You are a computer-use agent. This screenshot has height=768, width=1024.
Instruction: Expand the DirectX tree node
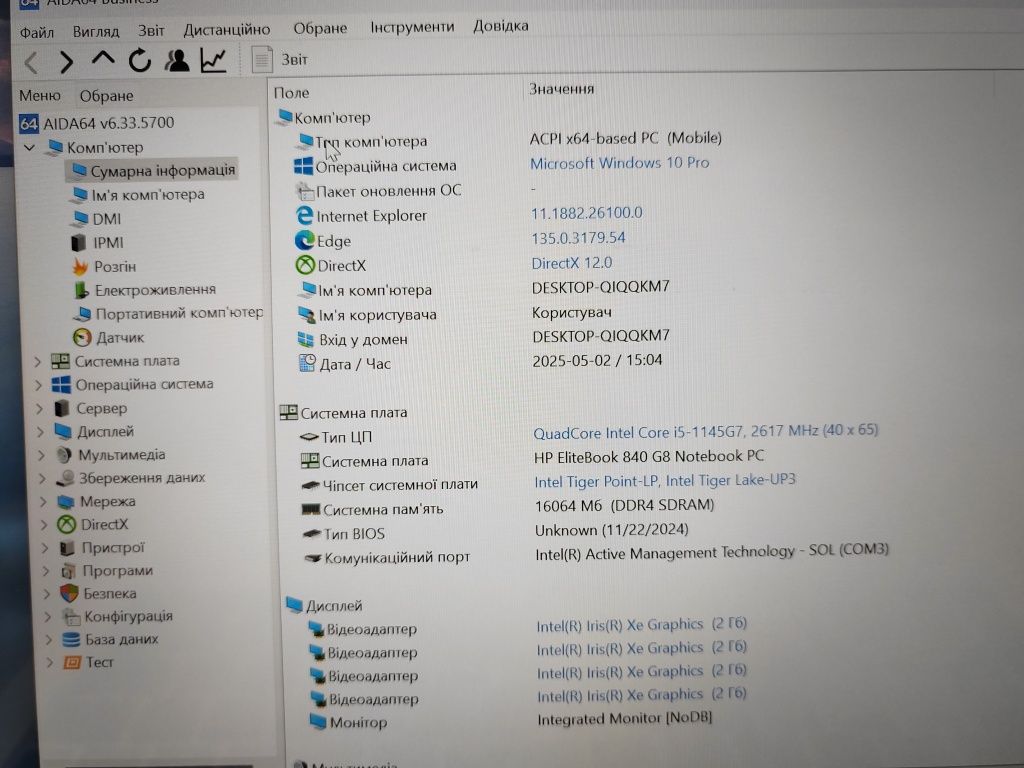tap(44, 524)
